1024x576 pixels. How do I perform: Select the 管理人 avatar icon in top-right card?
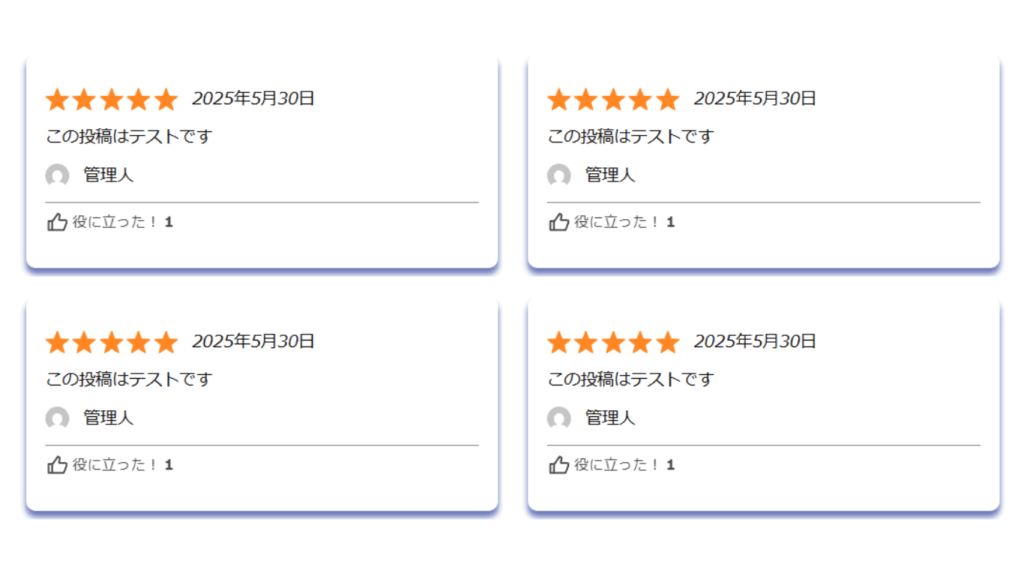(559, 175)
